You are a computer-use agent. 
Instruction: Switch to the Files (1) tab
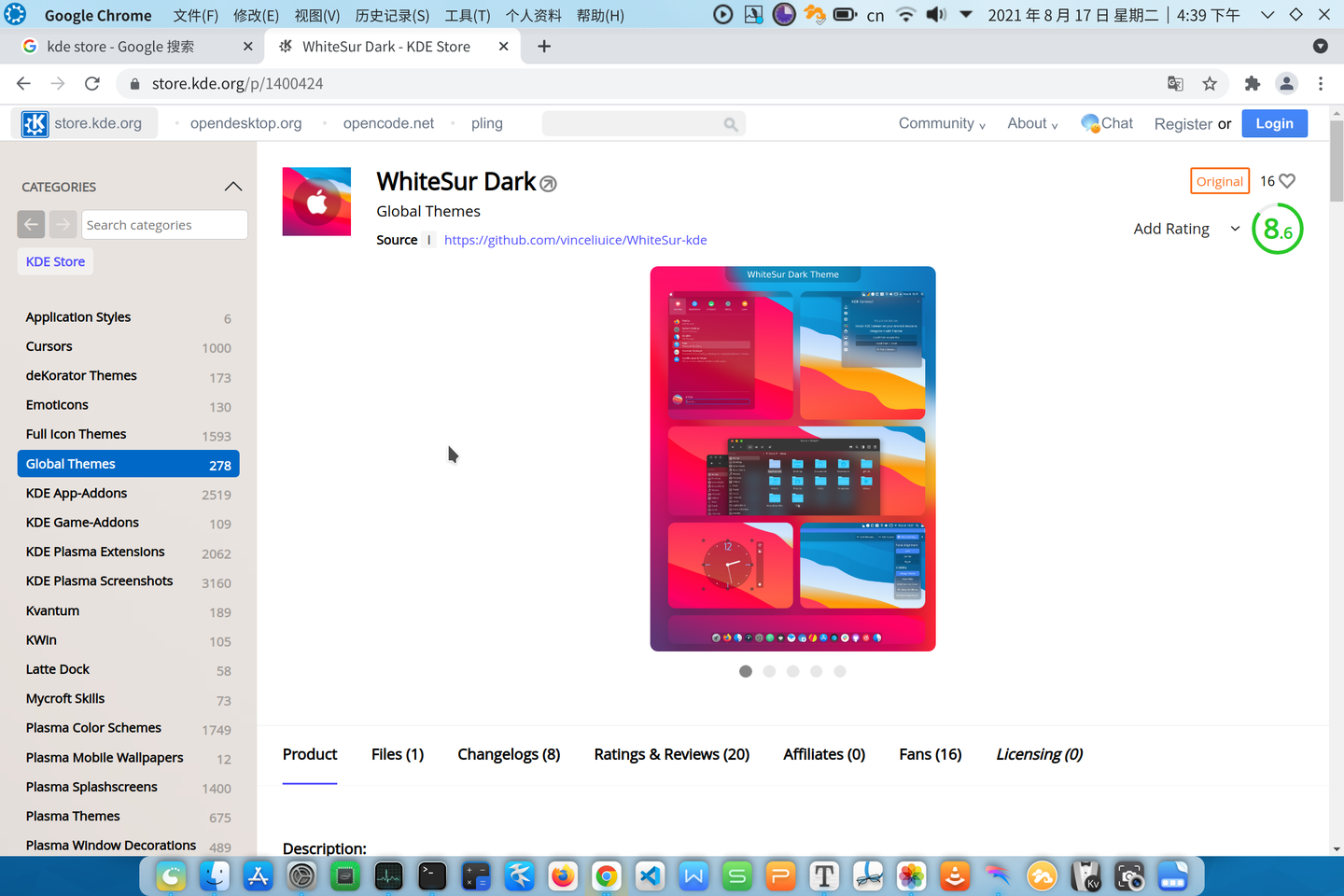tap(398, 754)
